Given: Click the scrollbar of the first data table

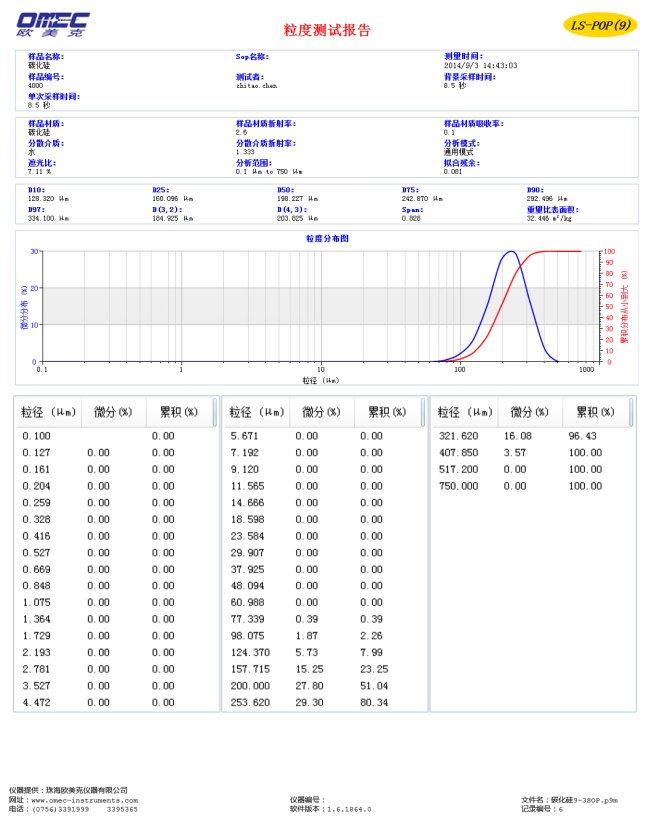Looking at the screenshot, I should tap(215, 412).
